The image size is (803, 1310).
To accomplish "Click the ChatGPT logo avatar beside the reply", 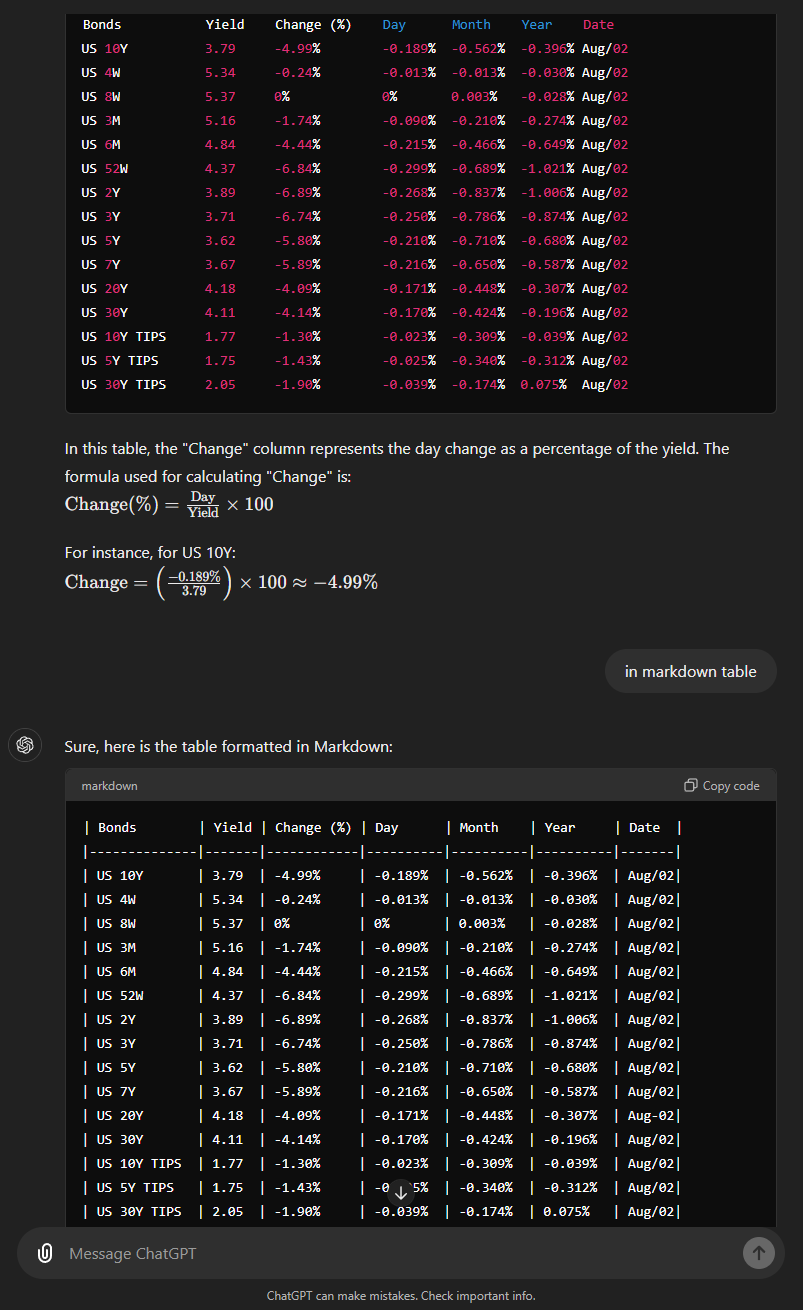I will (26, 745).
